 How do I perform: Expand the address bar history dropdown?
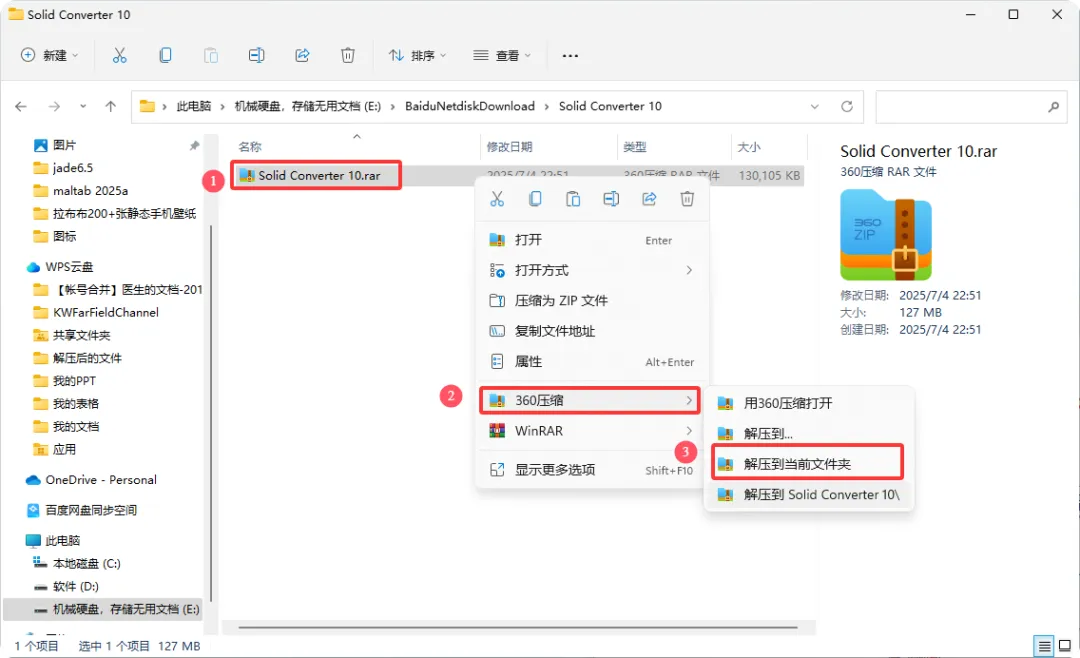click(x=815, y=106)
